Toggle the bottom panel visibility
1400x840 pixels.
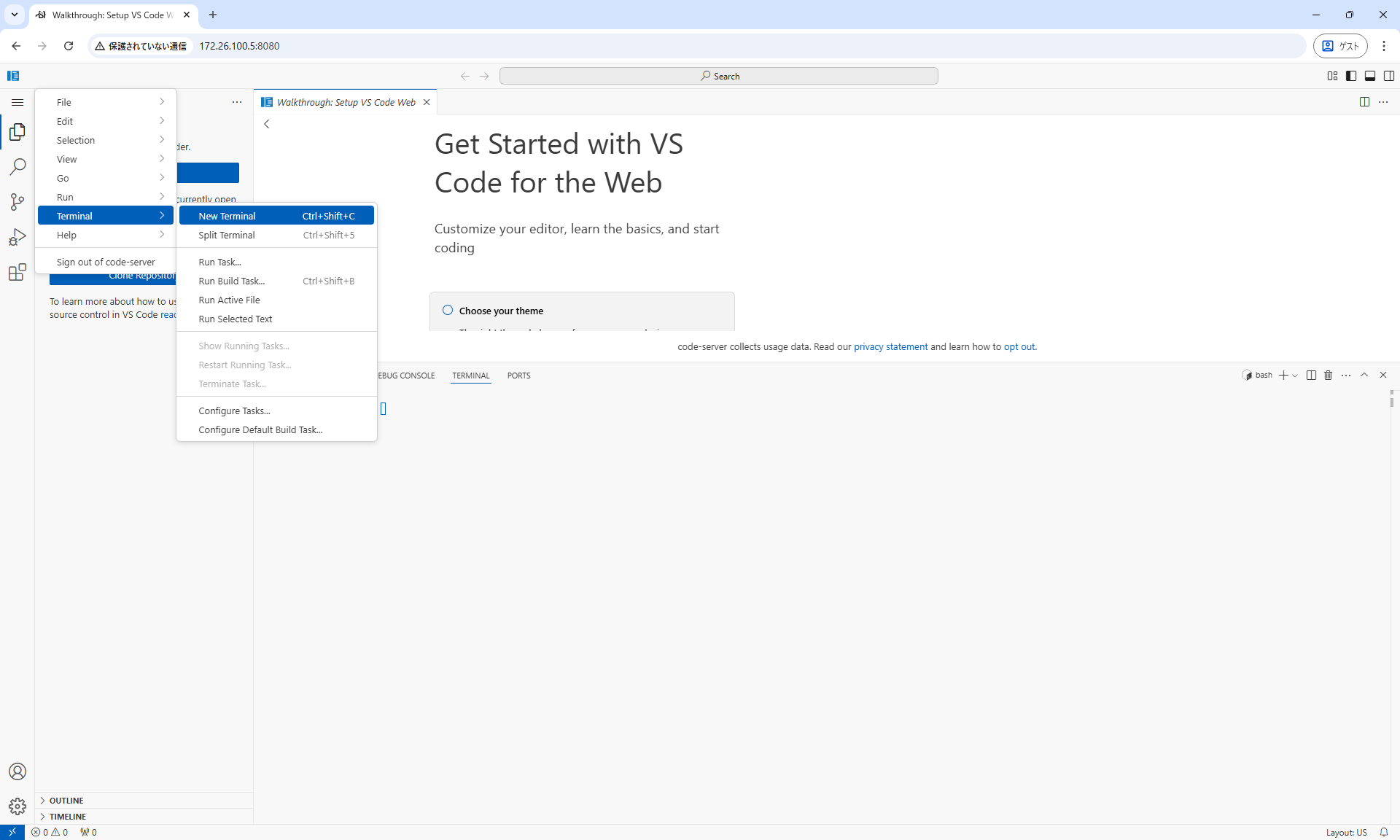tap(1370, 76)
